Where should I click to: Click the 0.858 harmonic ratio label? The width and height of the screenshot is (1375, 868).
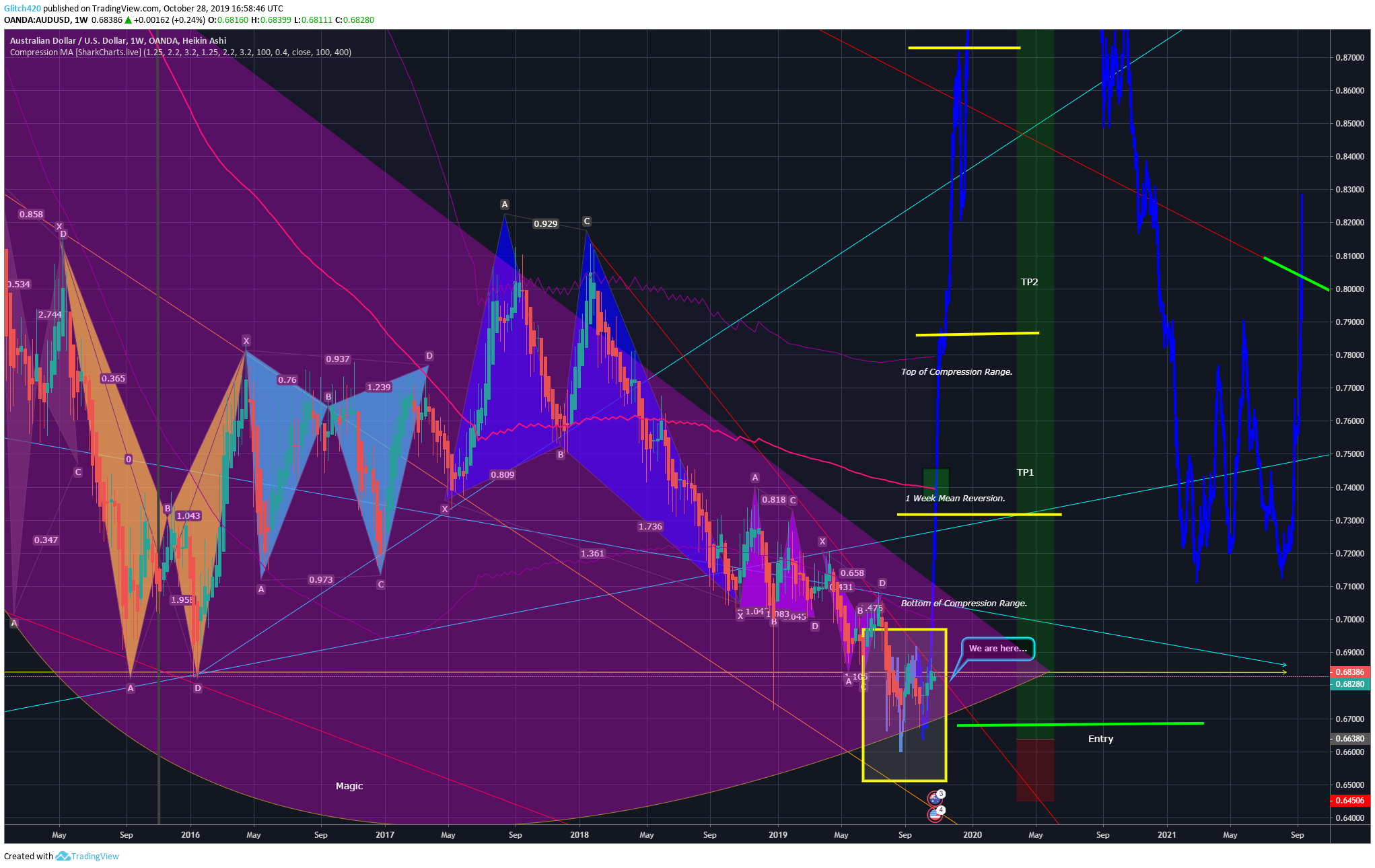[x=31, y=215]
